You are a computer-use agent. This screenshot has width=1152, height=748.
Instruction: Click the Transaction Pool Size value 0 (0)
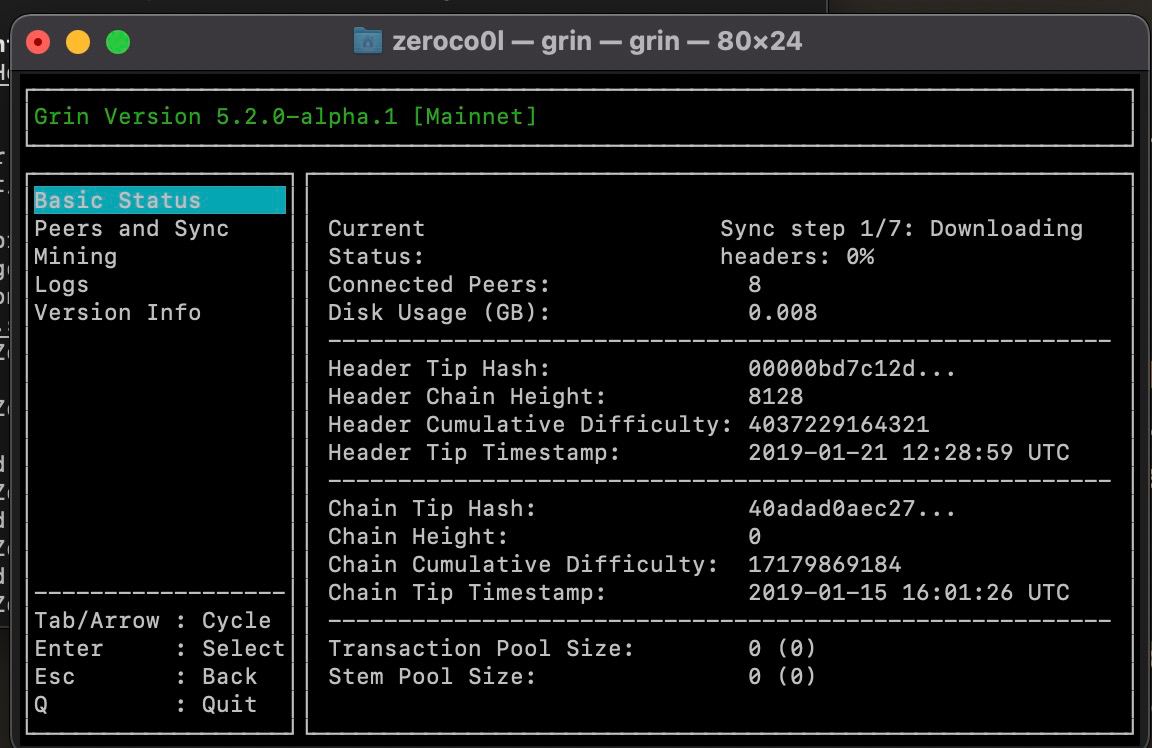[x=782, y=647]
